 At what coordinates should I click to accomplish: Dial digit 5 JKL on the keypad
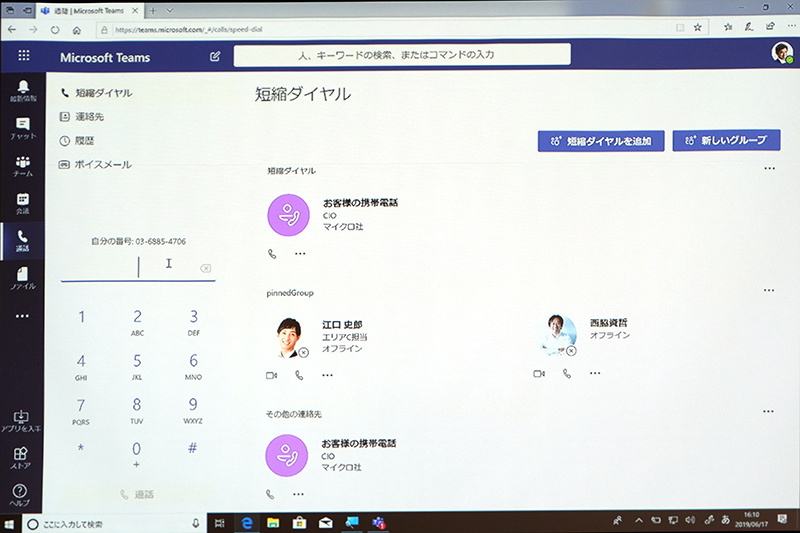click(x=137, y=367)
